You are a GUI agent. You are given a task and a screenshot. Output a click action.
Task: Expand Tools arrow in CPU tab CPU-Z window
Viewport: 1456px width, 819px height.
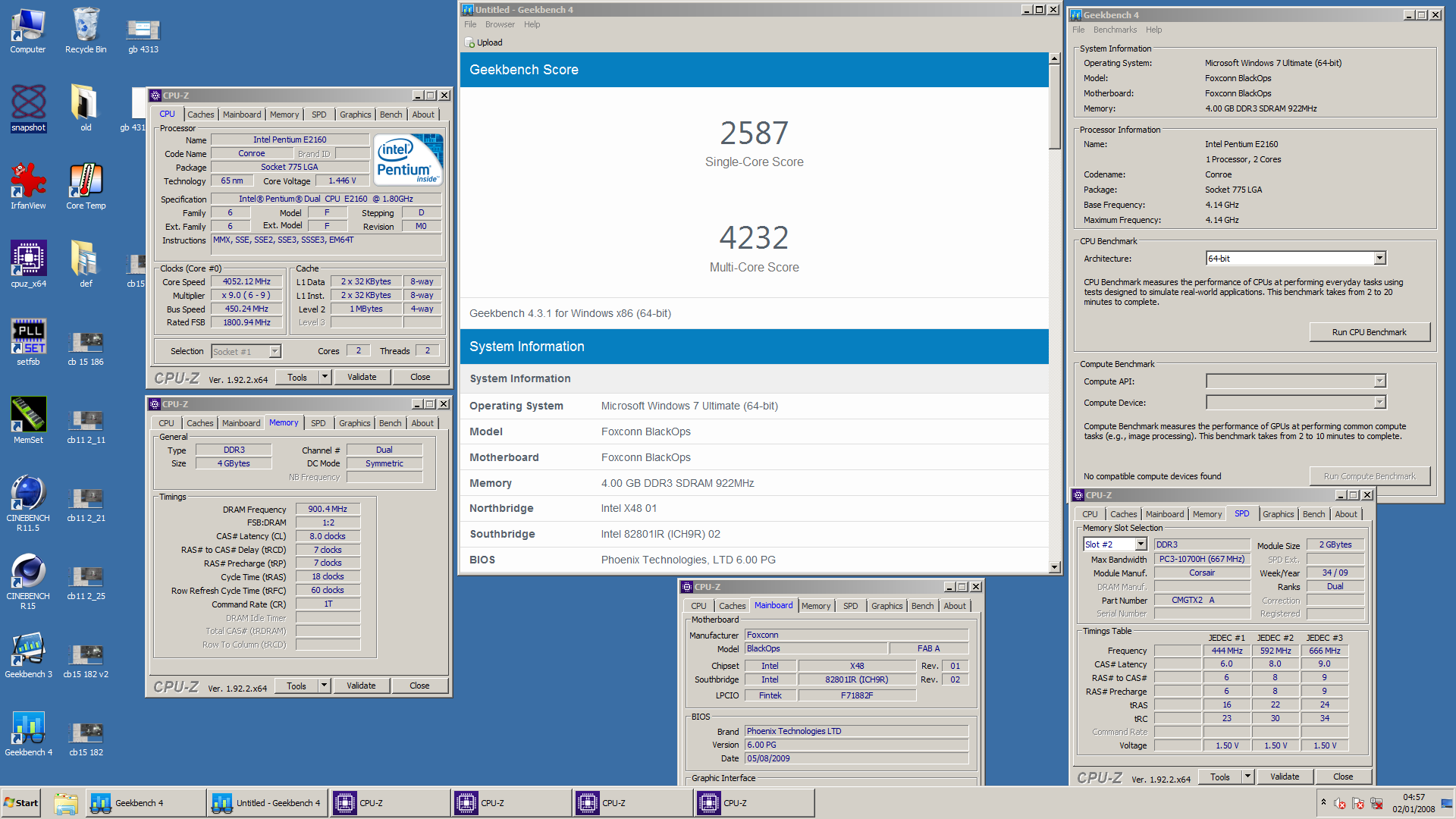325,377
